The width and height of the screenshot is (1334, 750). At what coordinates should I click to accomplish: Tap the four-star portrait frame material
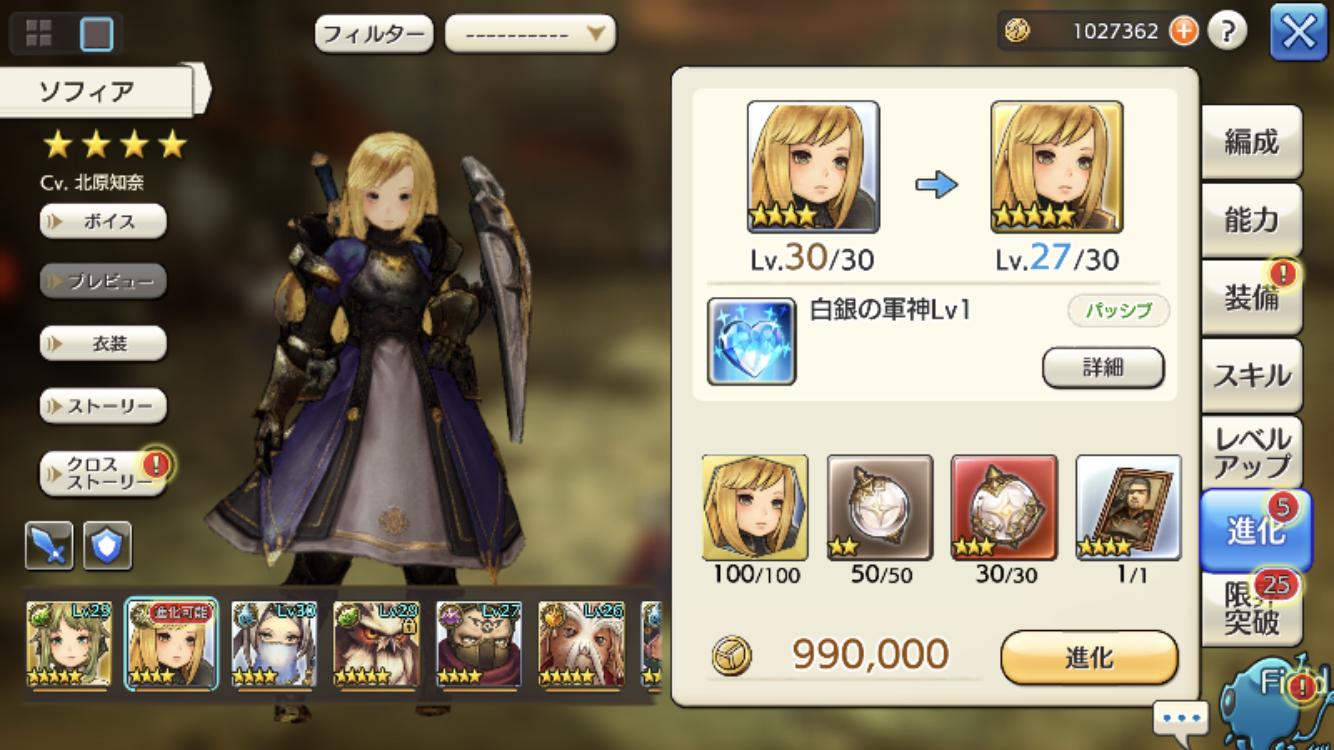point(1128,507)
